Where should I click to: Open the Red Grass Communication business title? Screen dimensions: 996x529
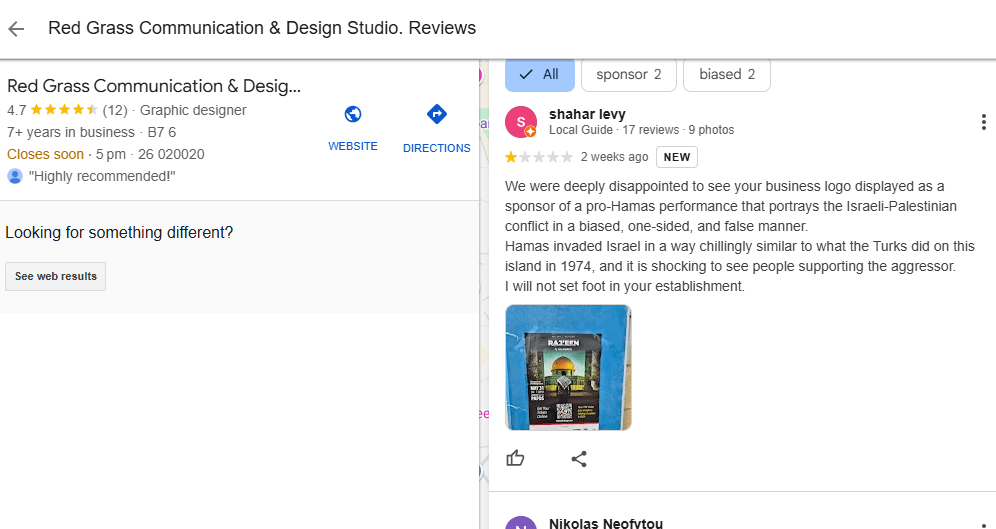click(154, 86)
